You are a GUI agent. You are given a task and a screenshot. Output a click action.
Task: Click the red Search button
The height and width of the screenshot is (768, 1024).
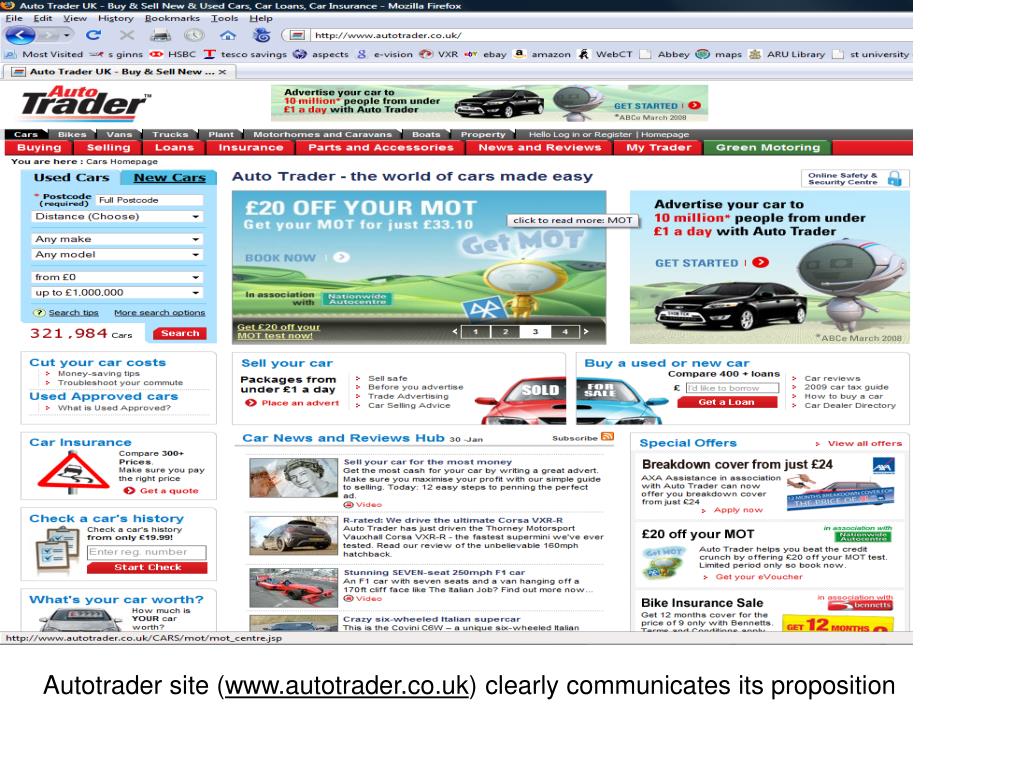(180, 333)
